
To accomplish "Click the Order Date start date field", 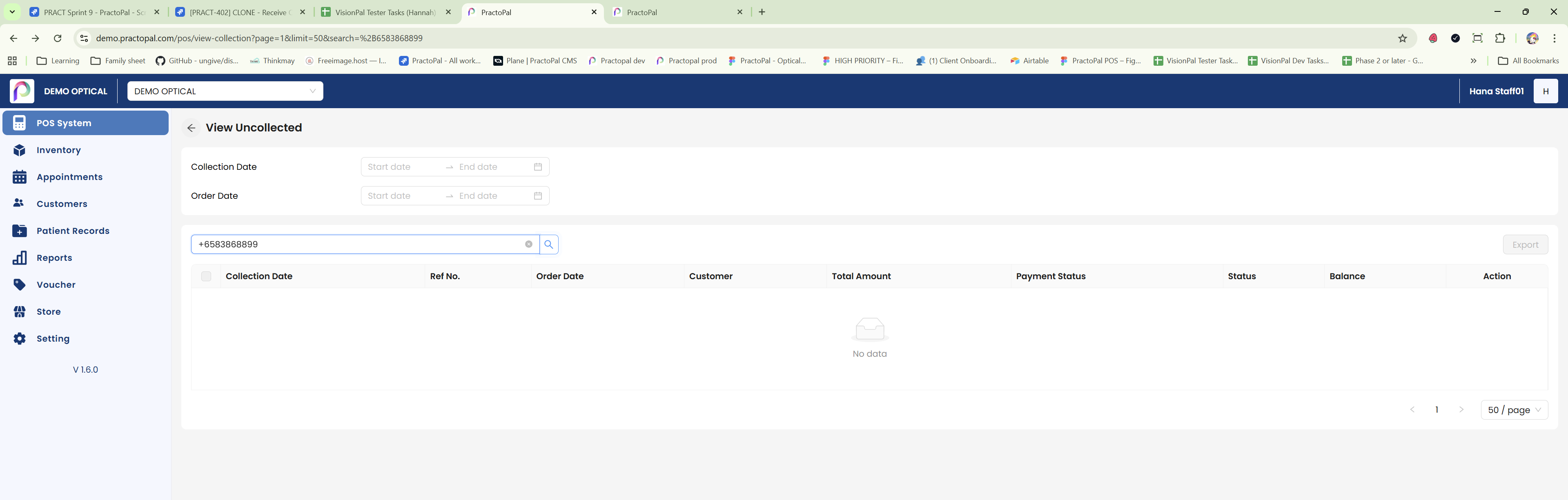I will (x=402, y=196).
